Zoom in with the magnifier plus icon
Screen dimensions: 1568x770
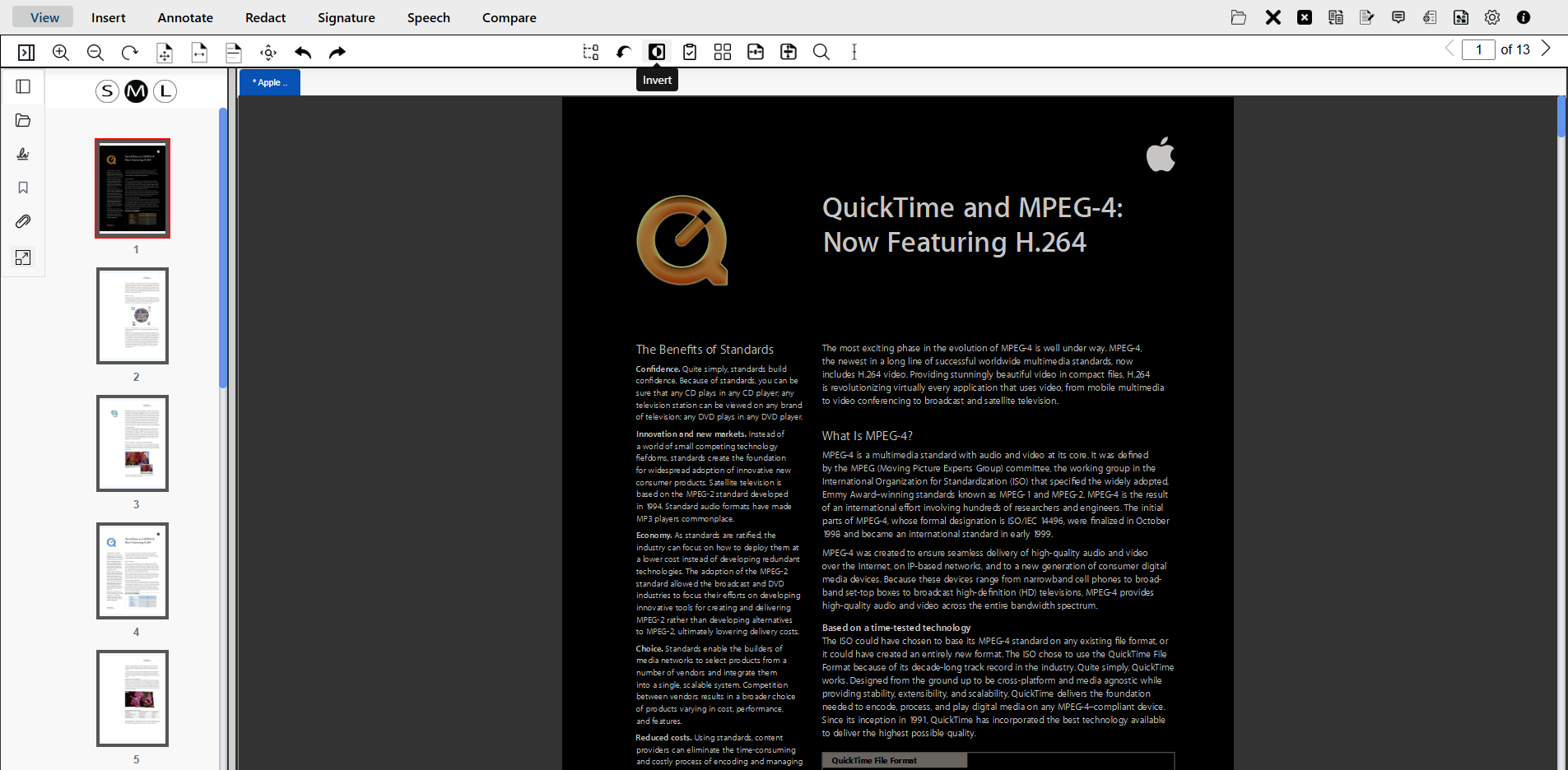tap(61, 53)
